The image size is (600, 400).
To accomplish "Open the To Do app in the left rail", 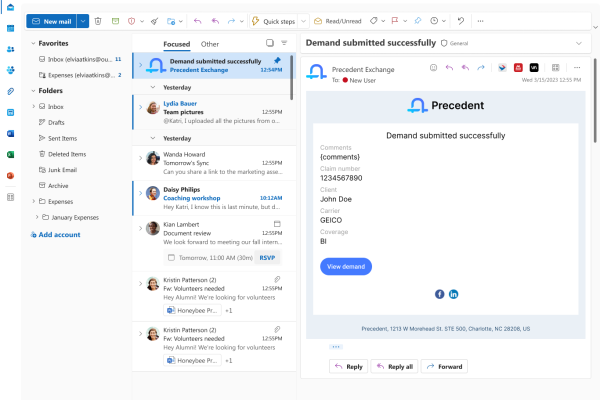I will pos(11,112).
